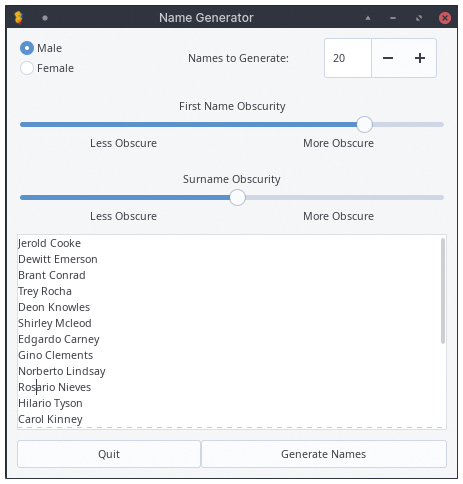
Task: Click the name Jerold Cooke in list
Action: point(49,243)
